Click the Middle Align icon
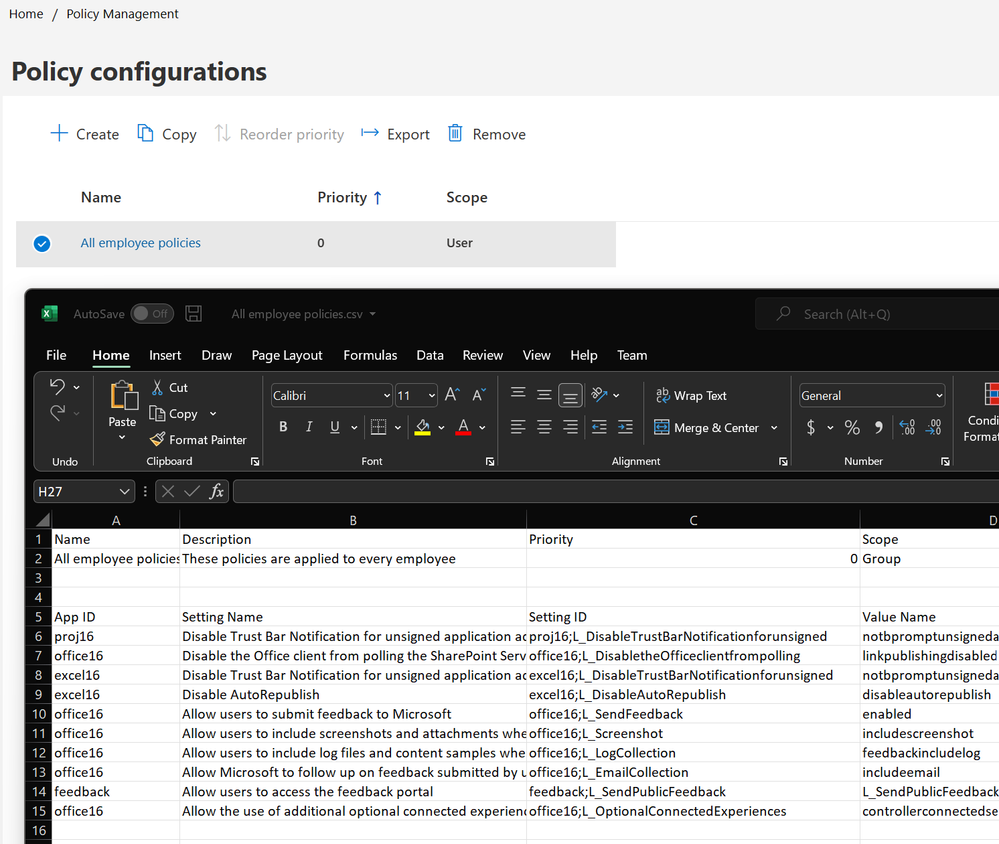Viewport: 999px width, 844px height. tap(543, 395)
